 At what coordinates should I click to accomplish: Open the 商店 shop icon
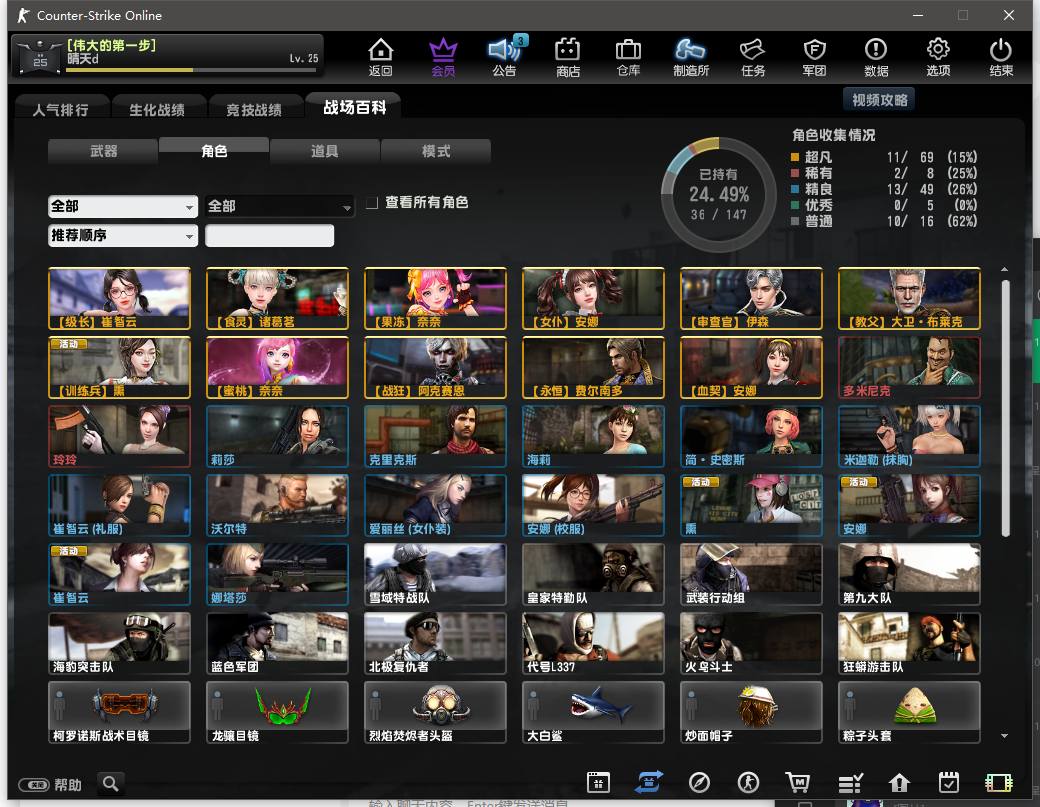click(568, 56)
